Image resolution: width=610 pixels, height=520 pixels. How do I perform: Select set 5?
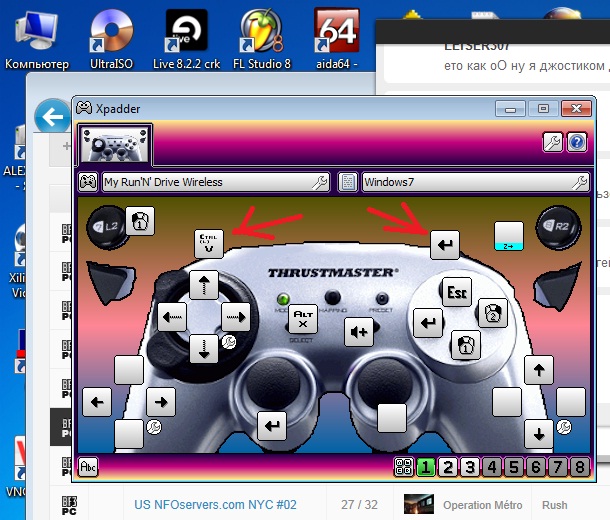click(x=514, y=467)
